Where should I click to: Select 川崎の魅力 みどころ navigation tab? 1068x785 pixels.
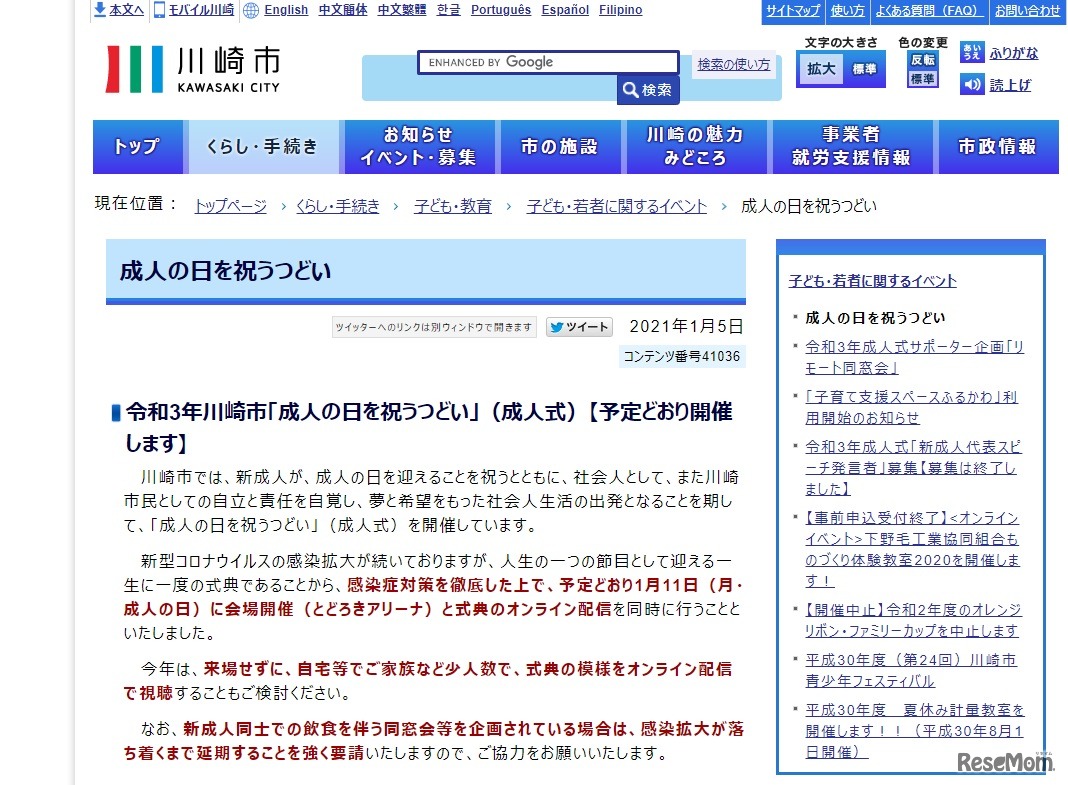click(x=695, y=147)
